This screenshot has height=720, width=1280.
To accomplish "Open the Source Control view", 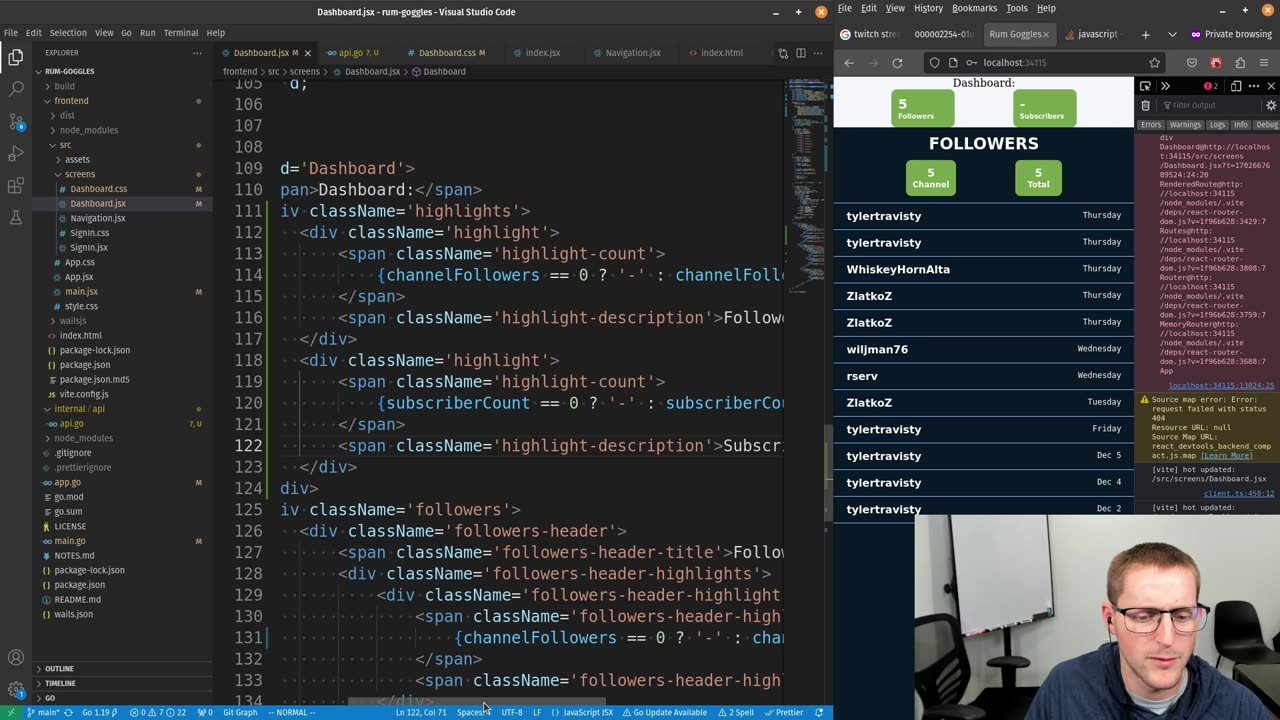I will tap(16, 121).
